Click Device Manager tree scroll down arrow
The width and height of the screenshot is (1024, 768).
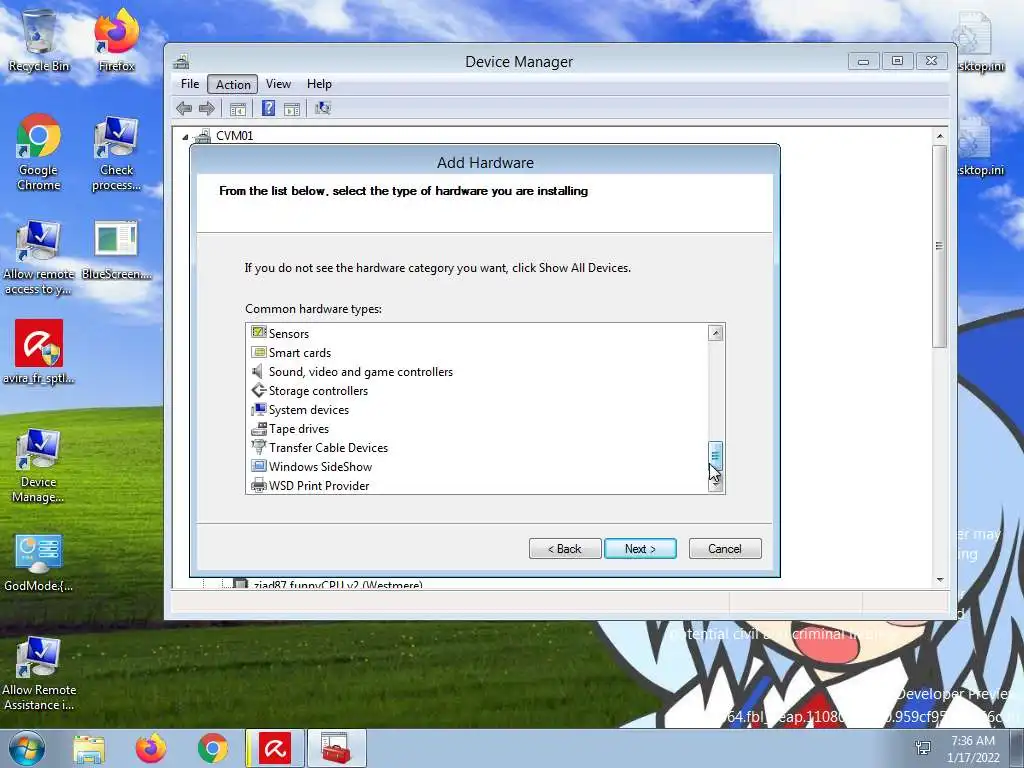(x=940, y=579)
